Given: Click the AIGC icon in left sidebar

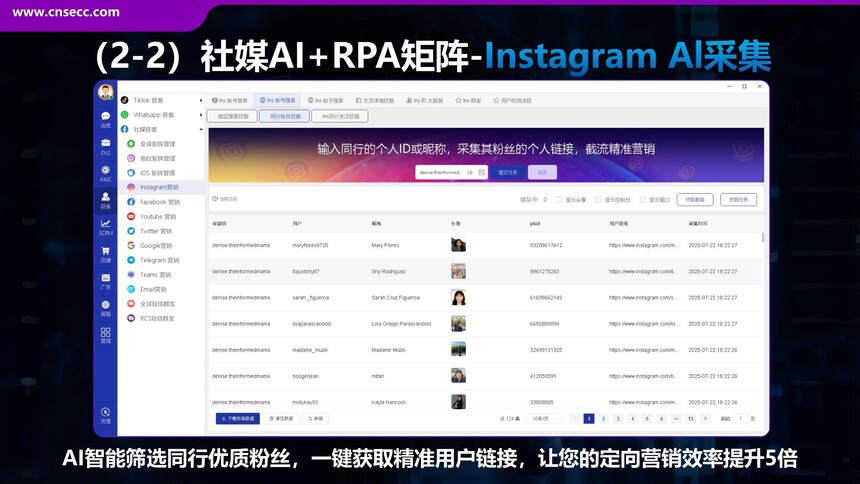Looking at the screenshot, I should click(x=106, y=172).
